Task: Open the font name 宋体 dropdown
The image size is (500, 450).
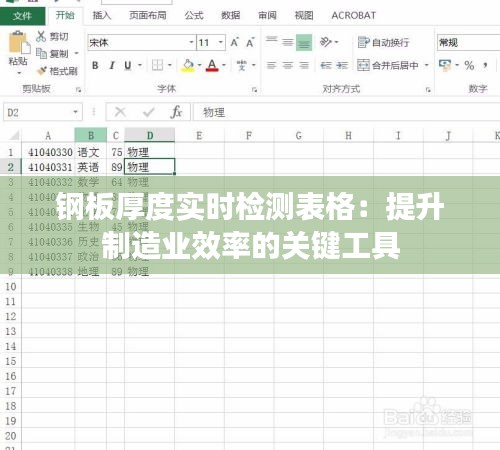Action: [x=191, y=42]
